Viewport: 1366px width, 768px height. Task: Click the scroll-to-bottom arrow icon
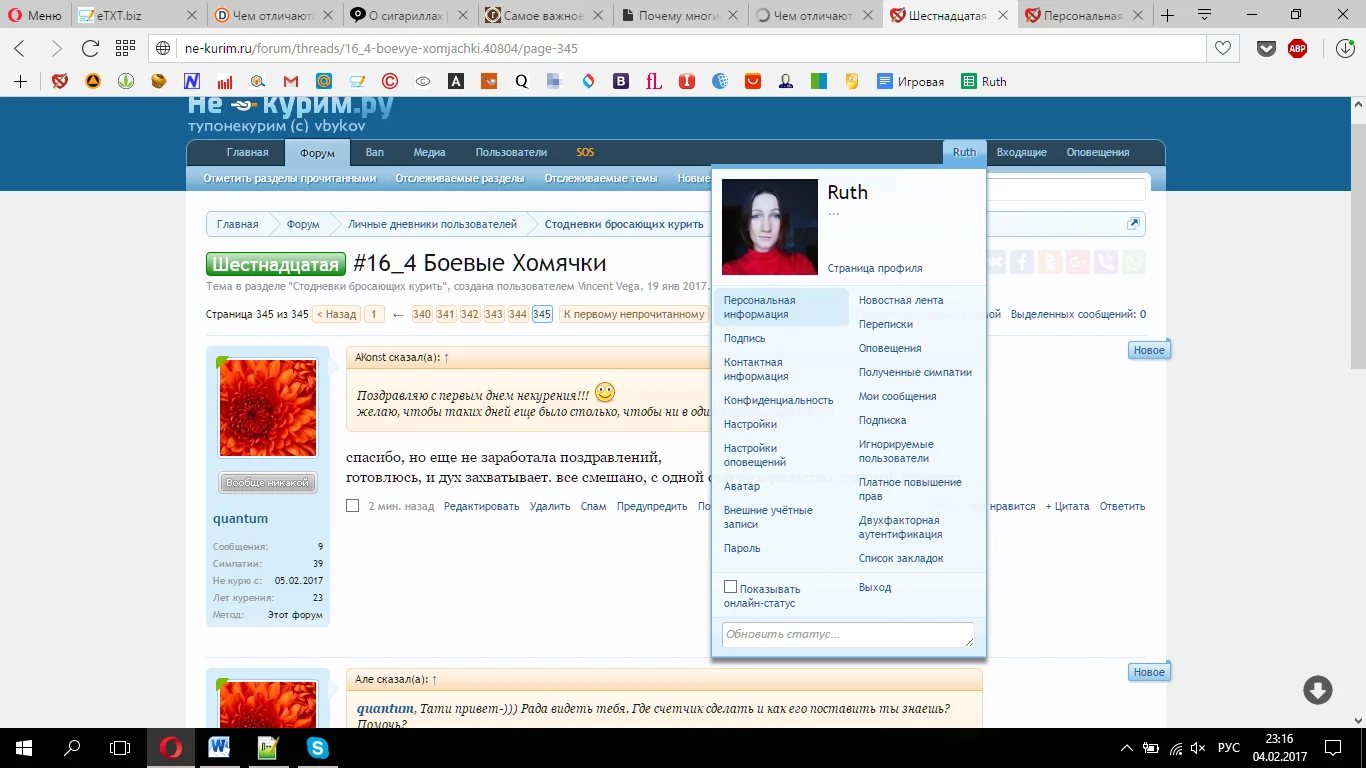pos(1317,690)
